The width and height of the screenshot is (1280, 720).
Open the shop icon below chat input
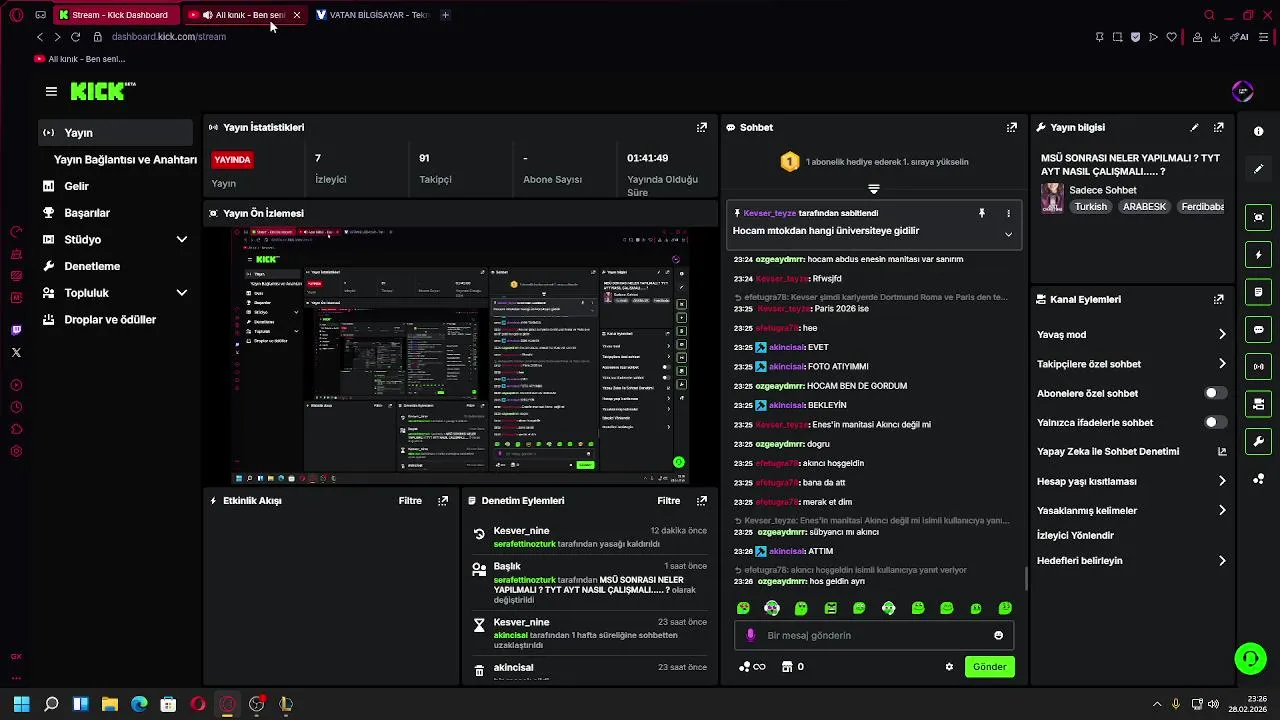click(787, 667)
